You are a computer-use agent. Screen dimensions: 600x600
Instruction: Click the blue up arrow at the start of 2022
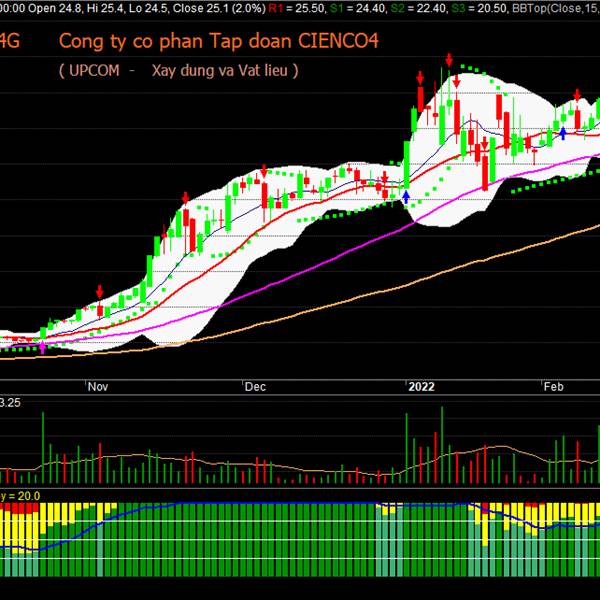pyautogui.click(x=406, y=197)
